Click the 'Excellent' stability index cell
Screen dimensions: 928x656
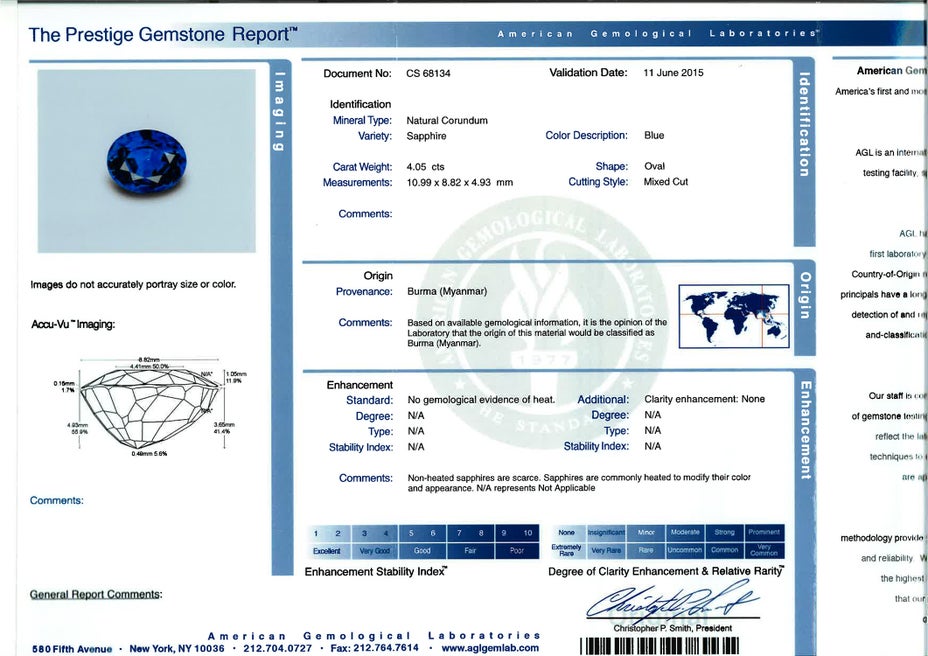click(x=326, y=551)
